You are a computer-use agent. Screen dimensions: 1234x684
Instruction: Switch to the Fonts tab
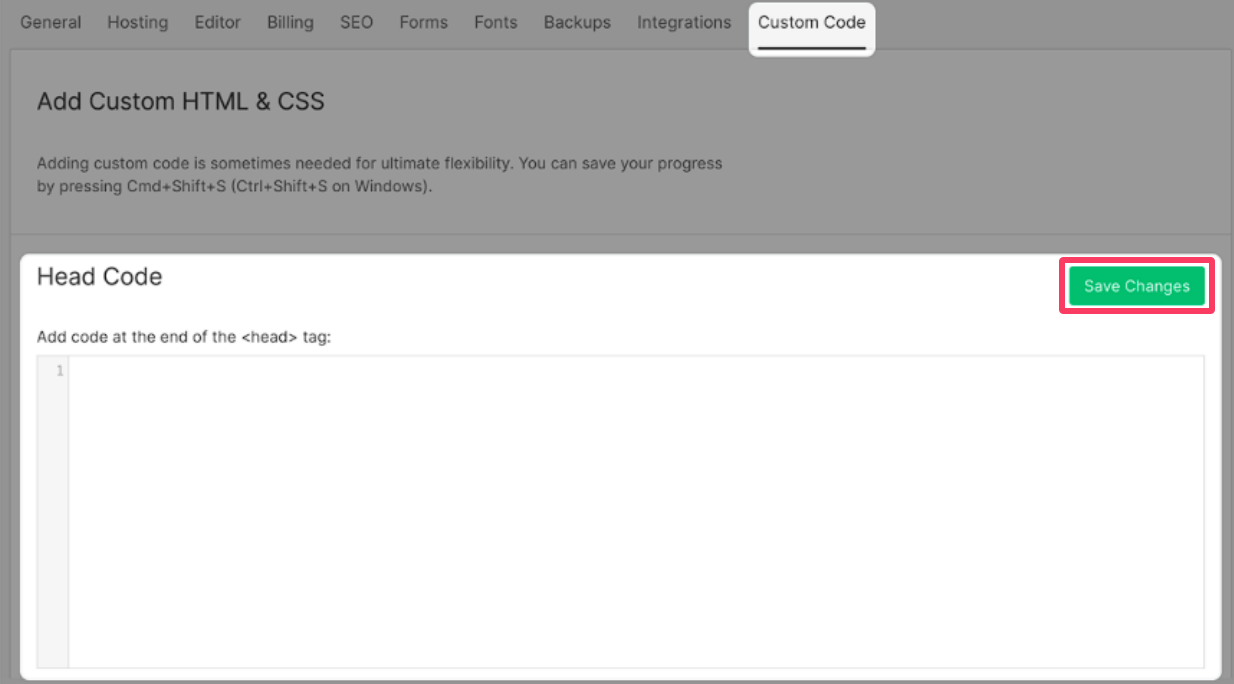tap(496, 22)
